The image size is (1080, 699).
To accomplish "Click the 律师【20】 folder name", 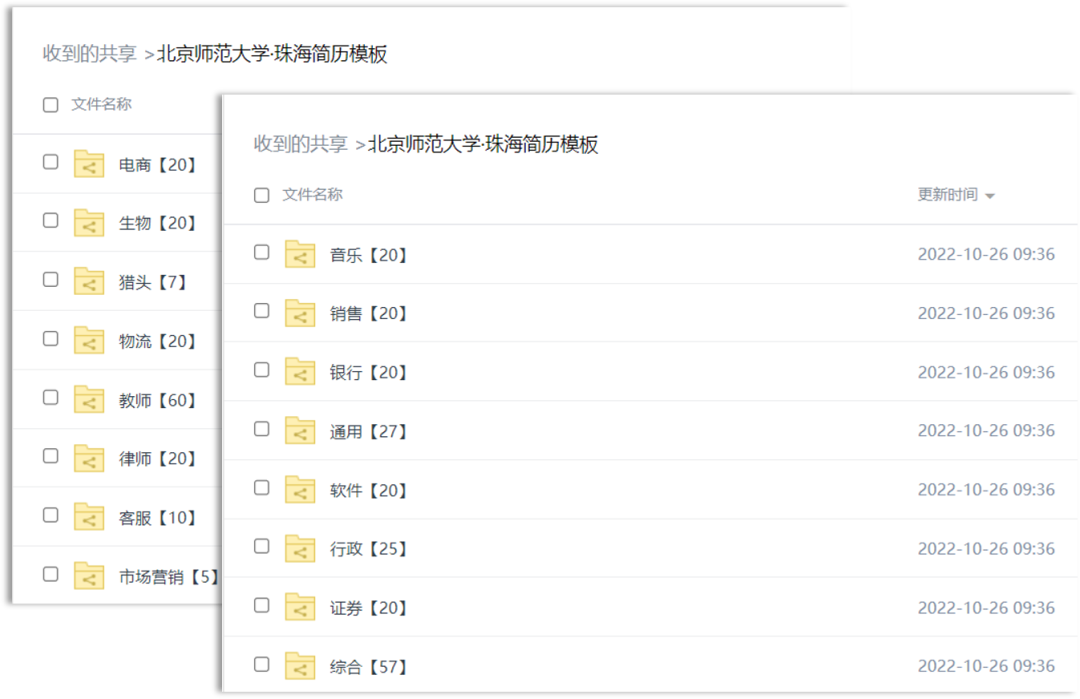I will coord(158,459).
